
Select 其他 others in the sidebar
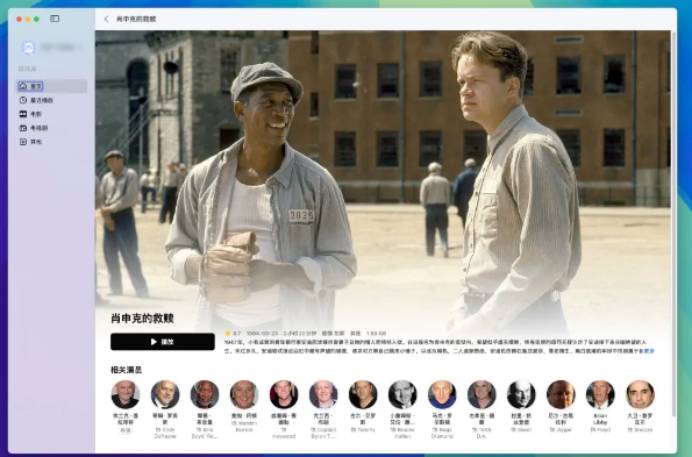36,142
